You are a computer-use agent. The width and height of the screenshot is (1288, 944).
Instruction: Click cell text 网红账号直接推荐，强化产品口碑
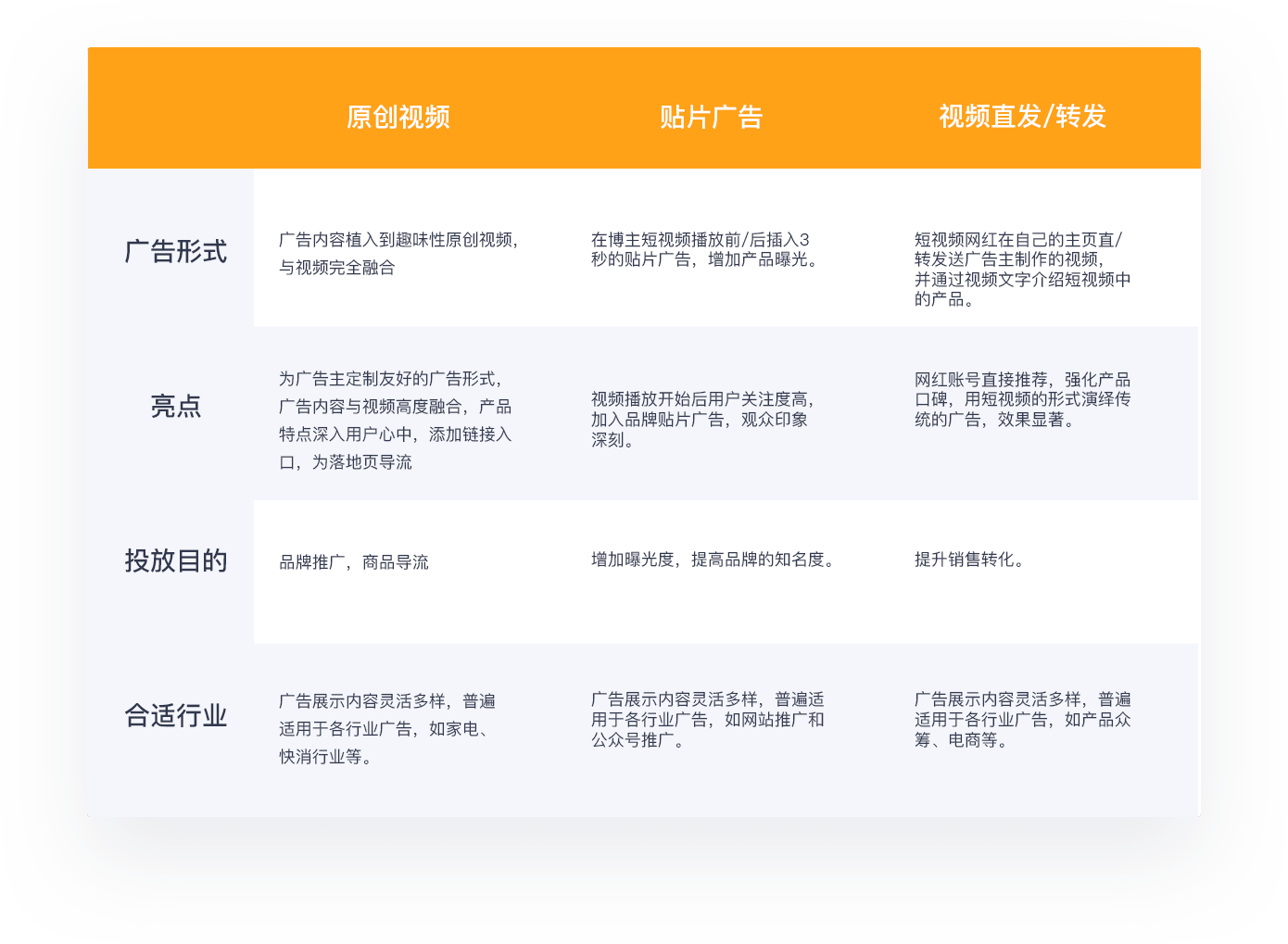click(1022, 399)
